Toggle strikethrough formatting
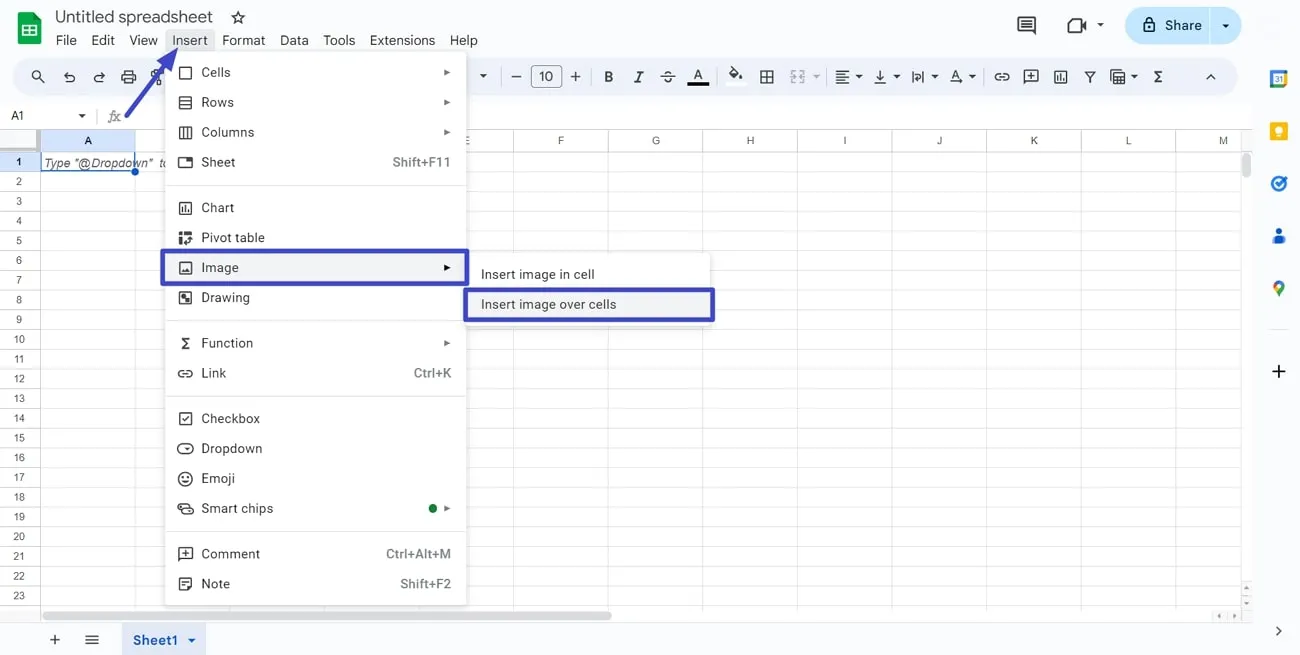 coord(668,77)
